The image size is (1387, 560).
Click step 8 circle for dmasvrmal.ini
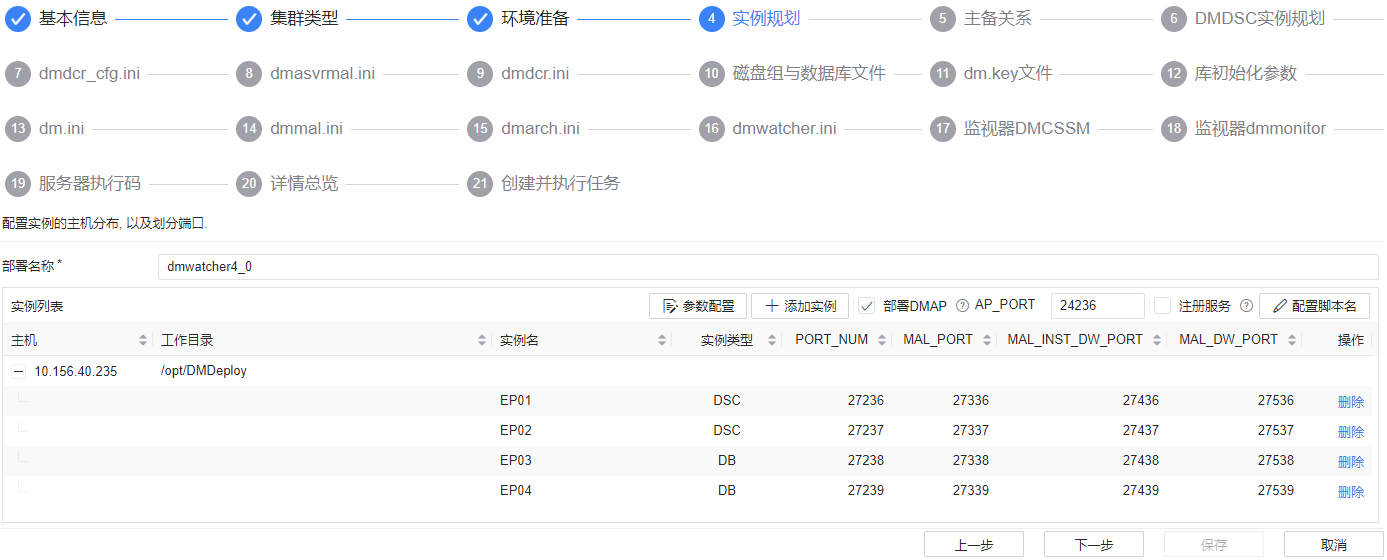click(x=248, y=74)
